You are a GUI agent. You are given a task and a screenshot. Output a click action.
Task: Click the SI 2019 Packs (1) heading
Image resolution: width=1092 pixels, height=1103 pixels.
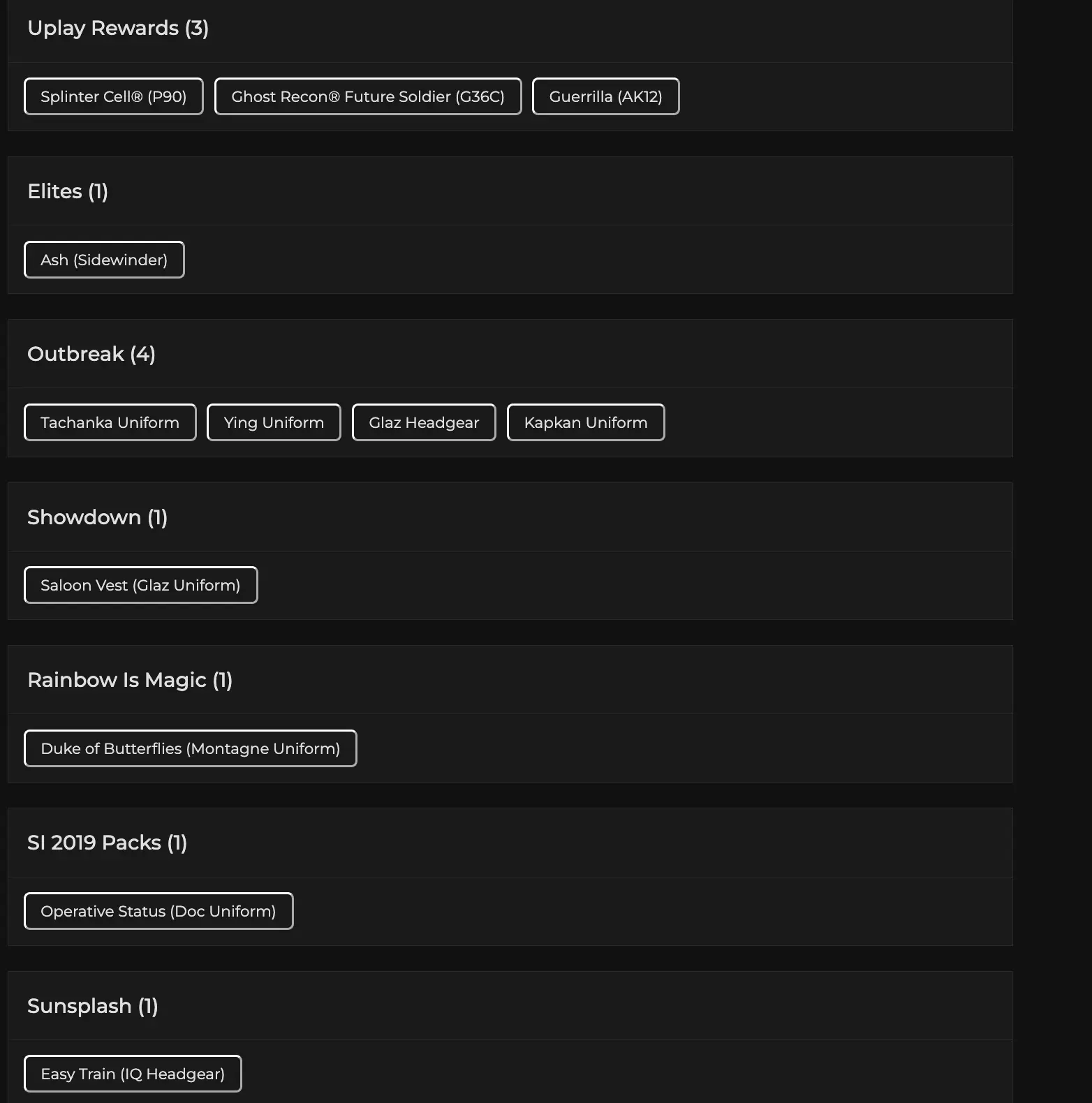click(x=107, y=843)
